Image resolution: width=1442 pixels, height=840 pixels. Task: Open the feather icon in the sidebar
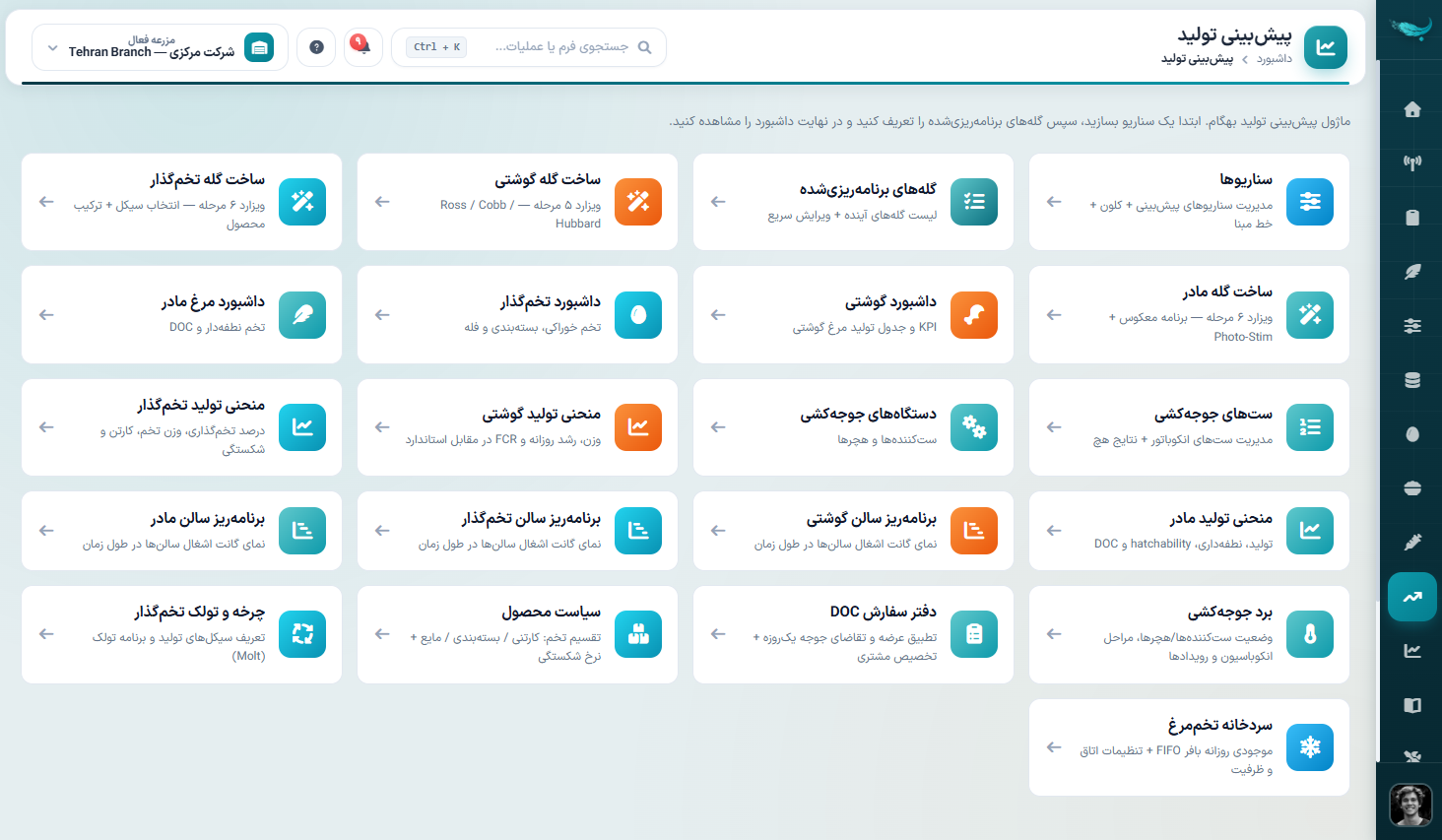[x=1412, y=272]
